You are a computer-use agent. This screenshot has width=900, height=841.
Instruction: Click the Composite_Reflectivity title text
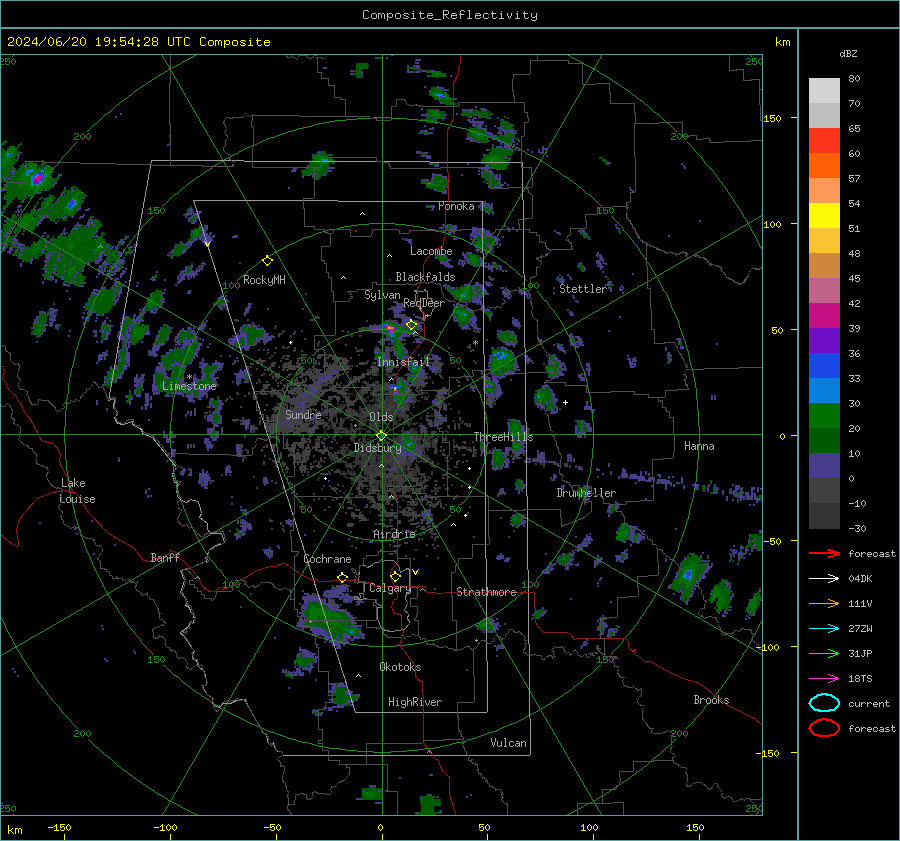pos(449,15)
